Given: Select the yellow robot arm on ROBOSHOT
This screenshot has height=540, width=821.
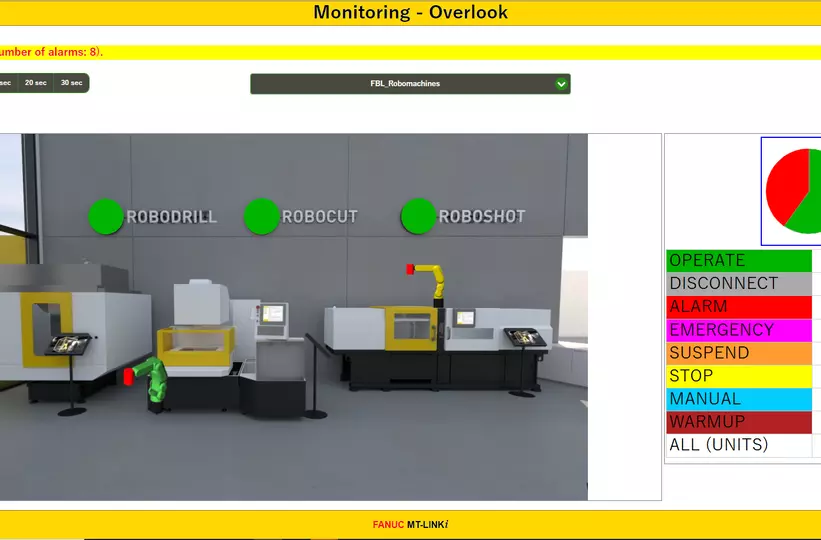Looking at the screenshot, I should click(x=428, y=285).
